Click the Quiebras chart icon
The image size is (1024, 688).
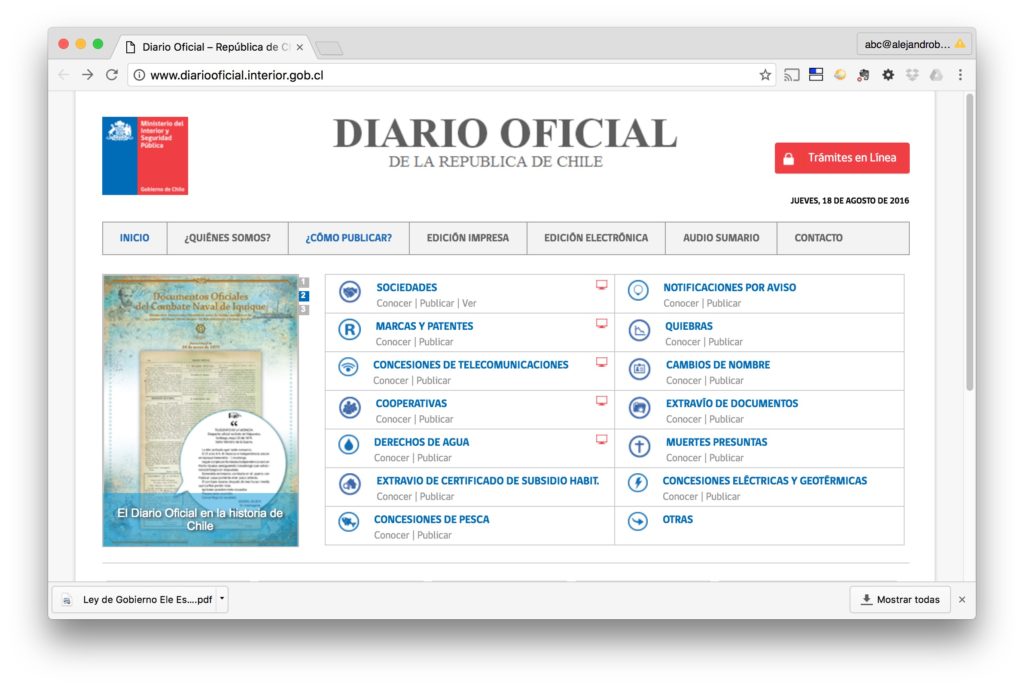[639, 330]
